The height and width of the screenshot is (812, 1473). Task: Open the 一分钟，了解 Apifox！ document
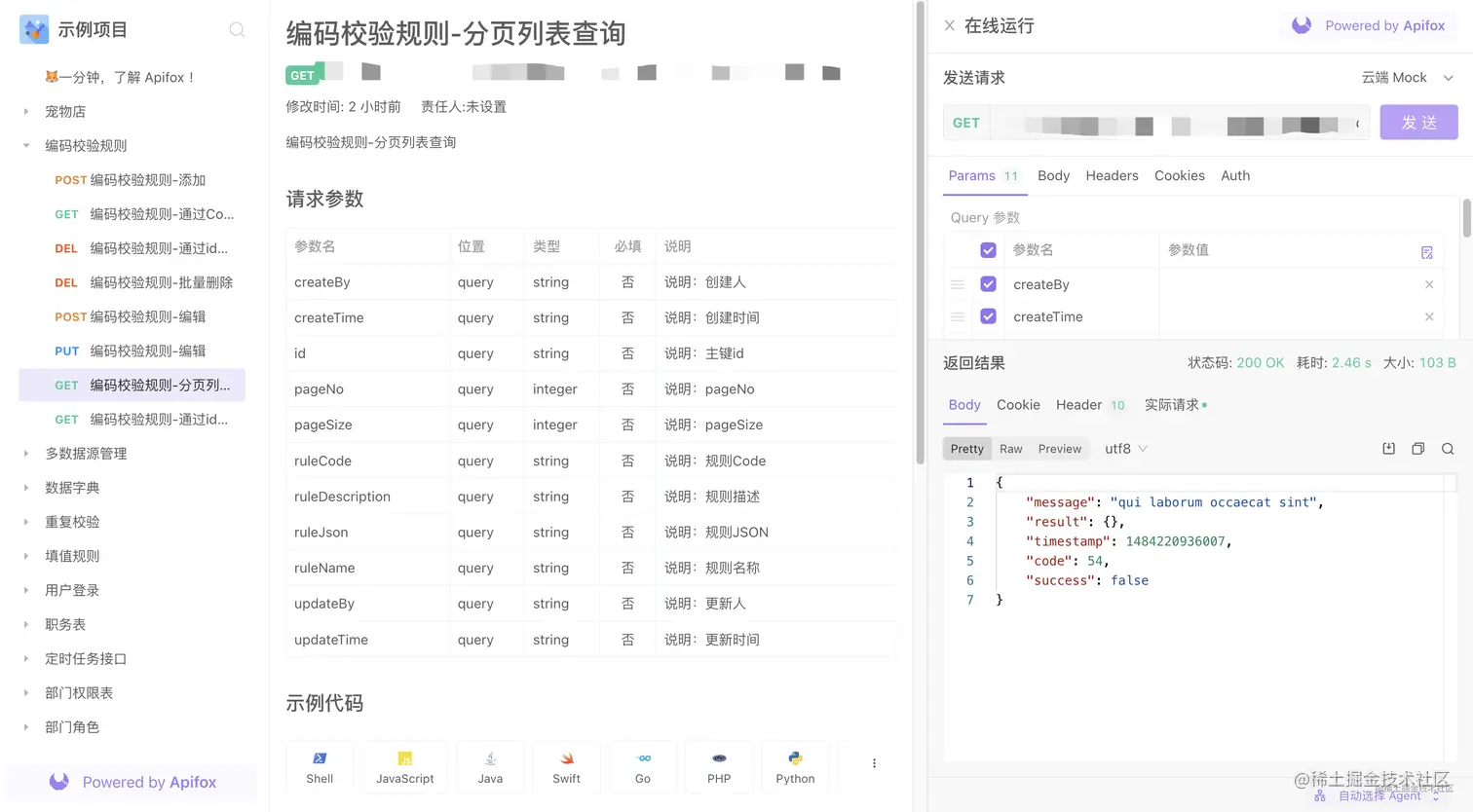[x=119, y=77]
